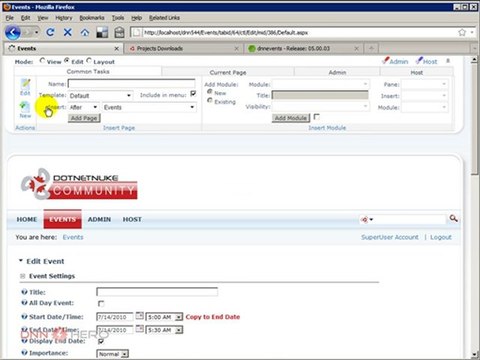
Task: Click the toolbar icon left of address bar
Action: coord(119,32)
